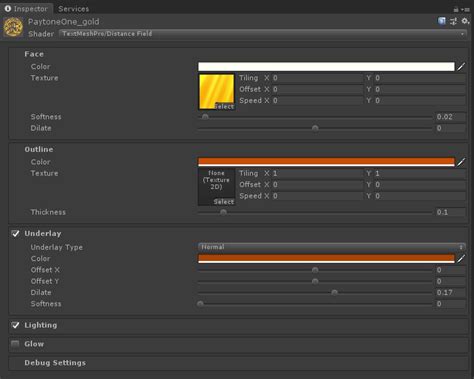Click the PaytoneOne_gold material preview icon
Viewport: 474px width, 379px height.
click(13, 27)
